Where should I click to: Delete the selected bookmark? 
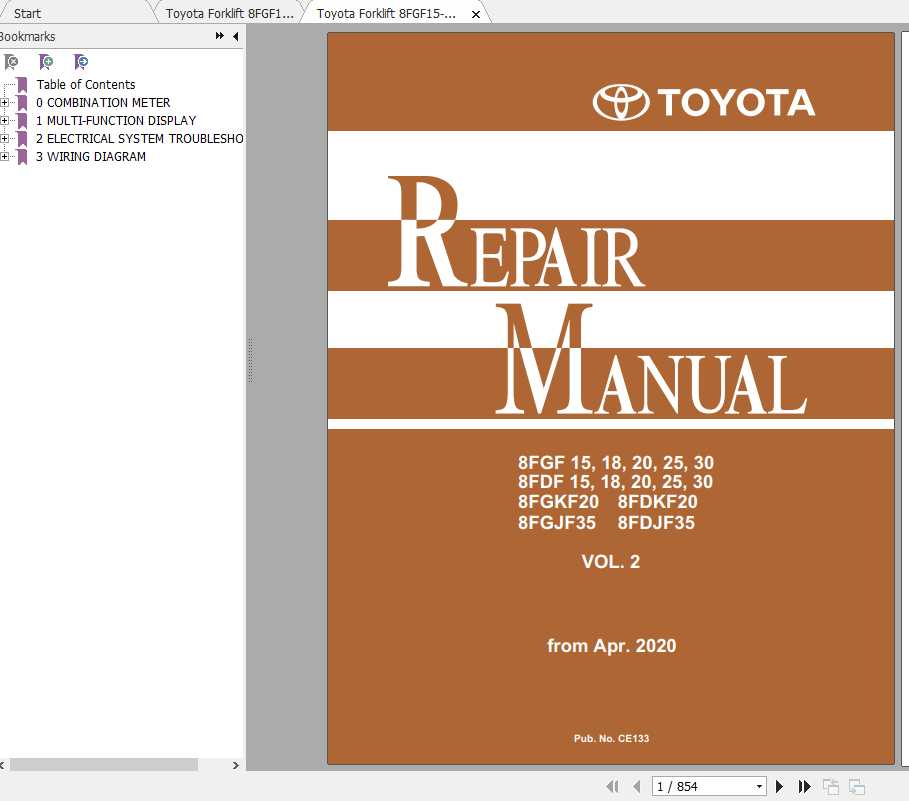point(12,62)
